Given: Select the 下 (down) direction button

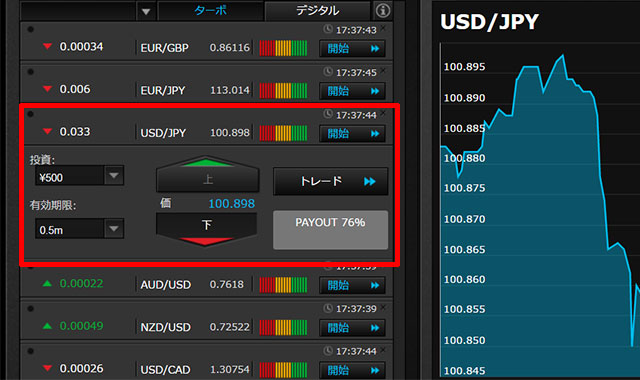Looking at the screenshot, I should (x=207, y=229).
